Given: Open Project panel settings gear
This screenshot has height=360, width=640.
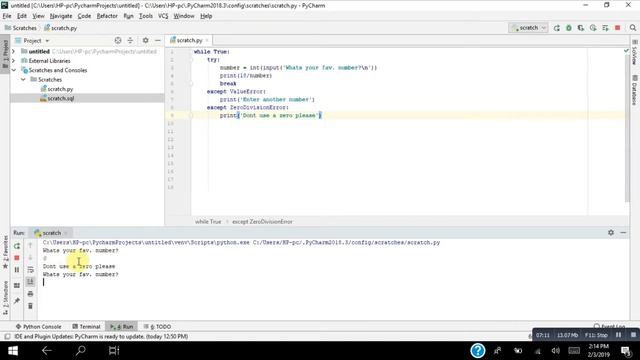Looking at the screenshot, I should tap(145, 40).
